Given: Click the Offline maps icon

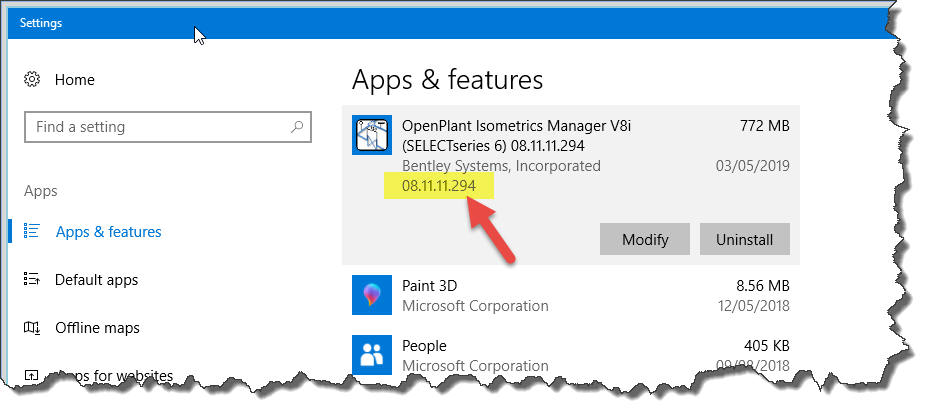Looking at the screenshot, I should pyautogui.click(x=31, y=328).
